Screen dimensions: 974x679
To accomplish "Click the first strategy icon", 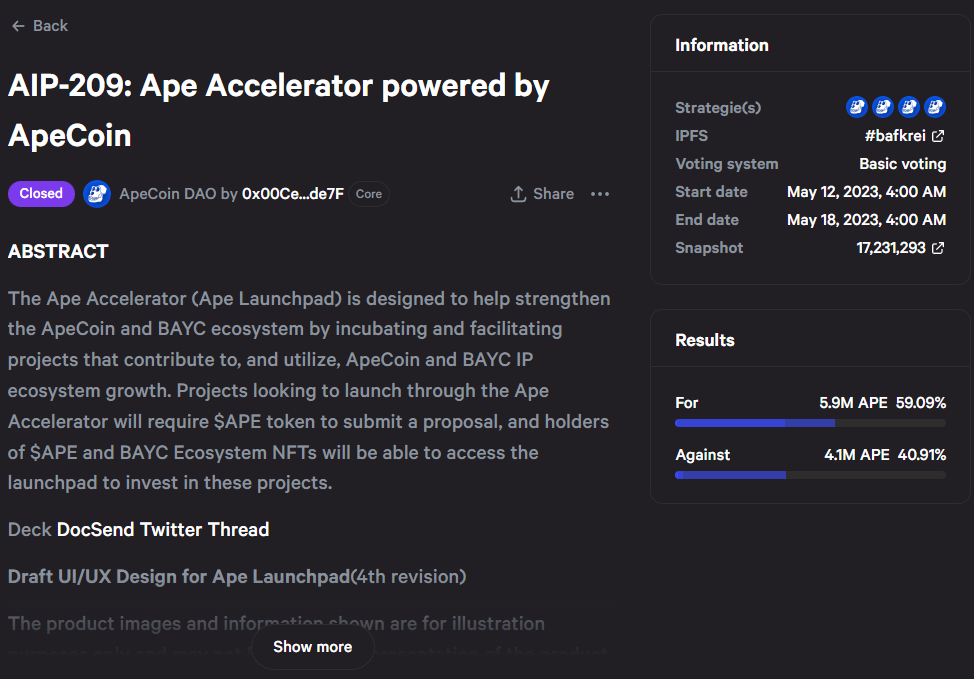I will 857,107.
